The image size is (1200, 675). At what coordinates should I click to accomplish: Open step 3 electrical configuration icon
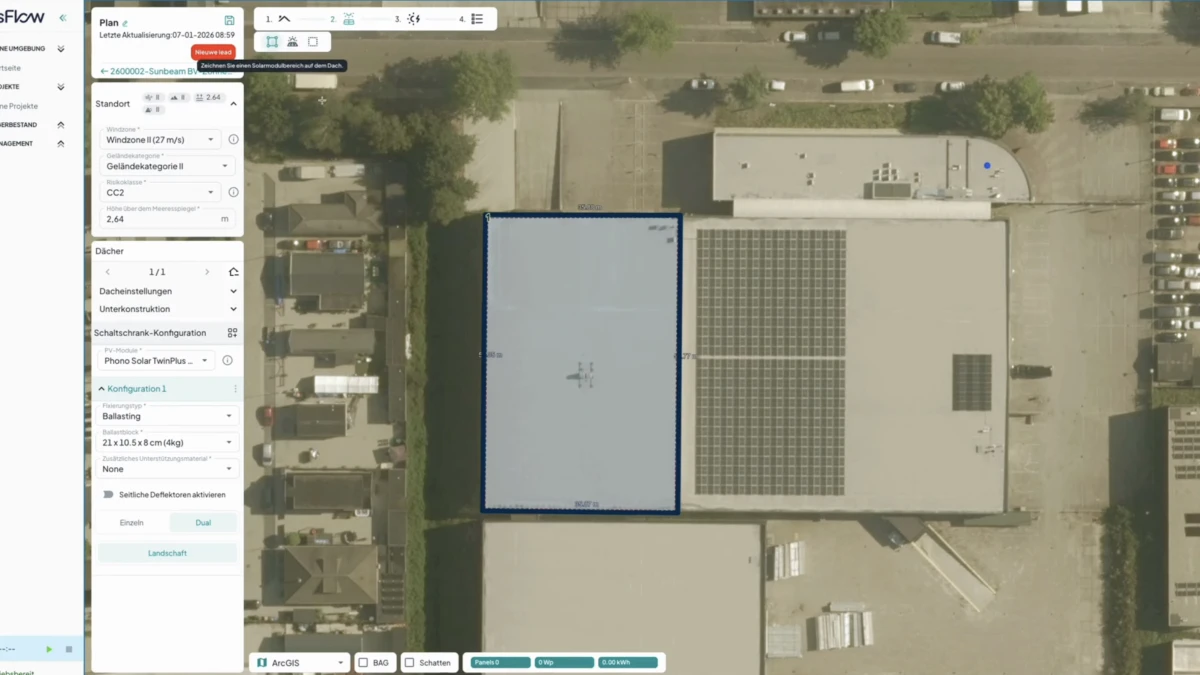(x=414, y=19)
